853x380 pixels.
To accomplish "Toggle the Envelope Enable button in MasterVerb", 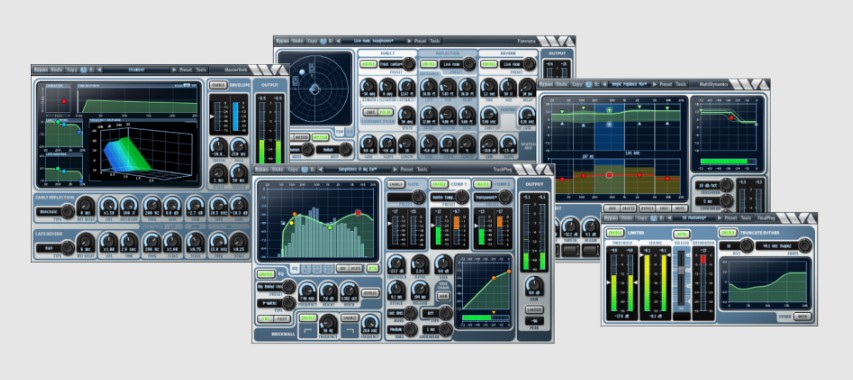I will click(218, 86).
